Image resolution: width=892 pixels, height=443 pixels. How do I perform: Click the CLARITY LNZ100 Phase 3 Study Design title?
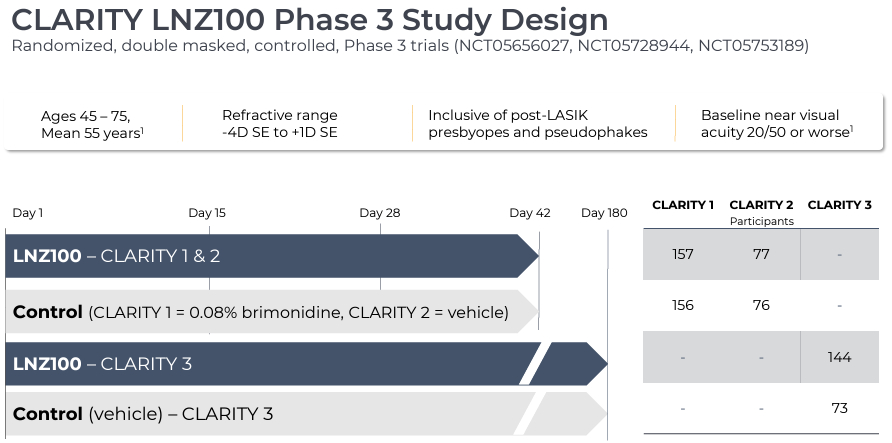(x=309, y=19)
